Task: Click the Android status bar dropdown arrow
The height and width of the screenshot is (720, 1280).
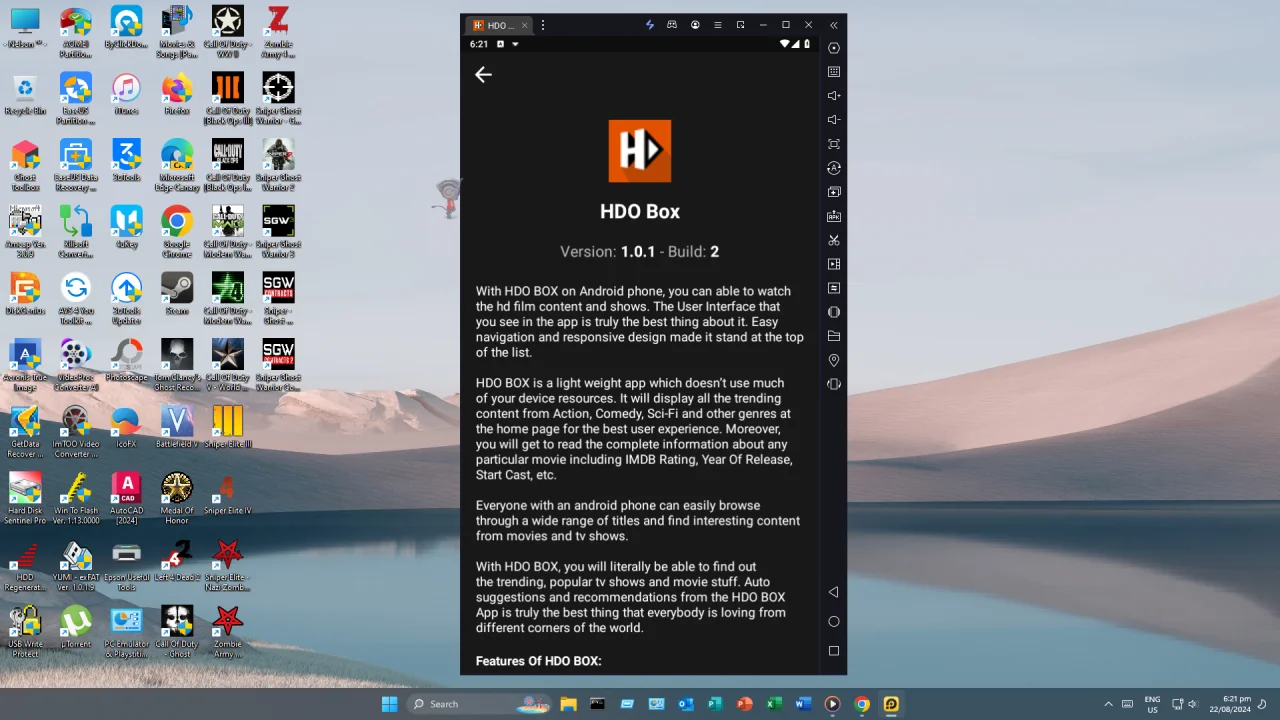Action: (x=515, y=44)
